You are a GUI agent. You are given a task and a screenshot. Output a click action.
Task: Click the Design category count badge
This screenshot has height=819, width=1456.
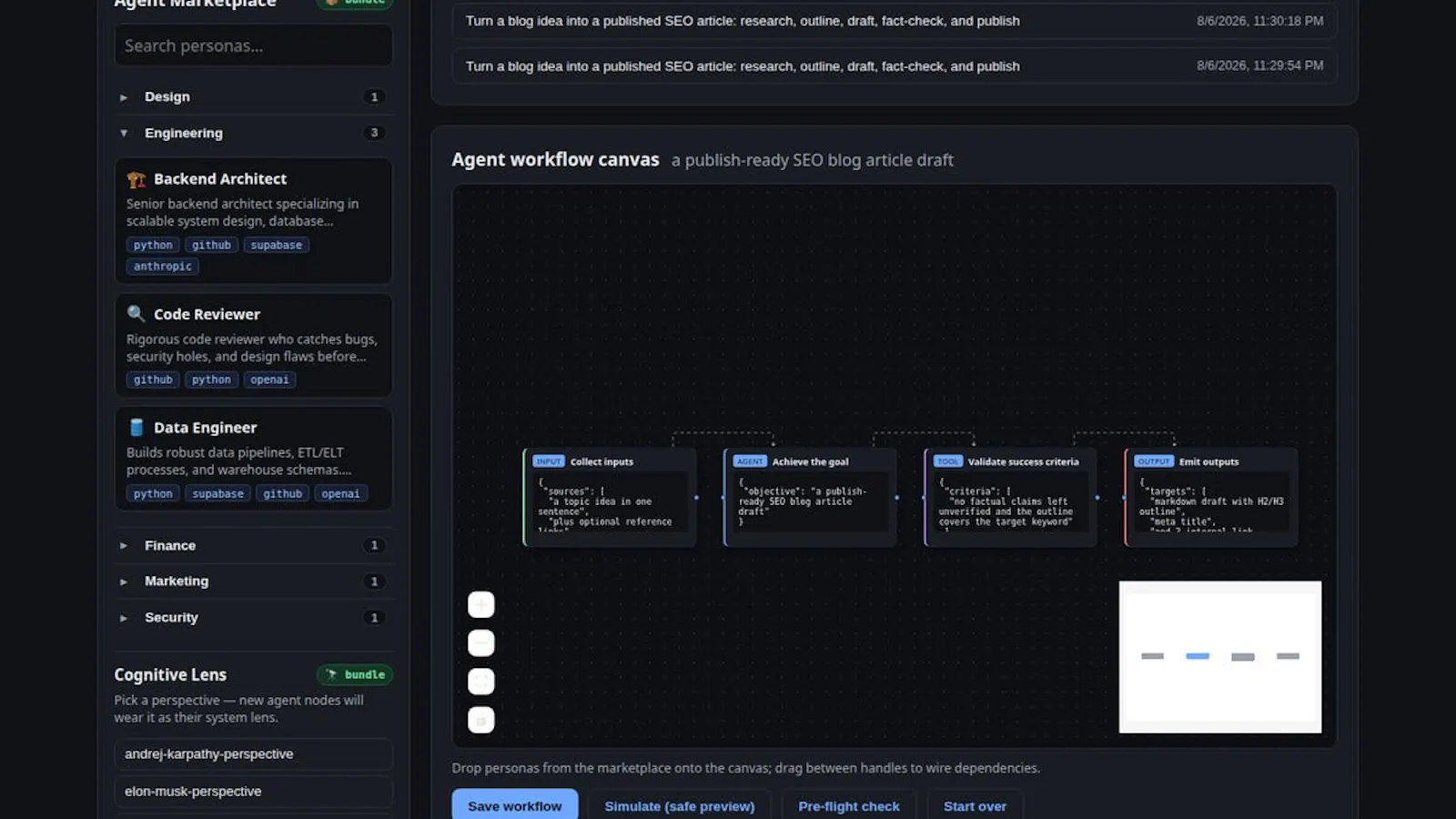point(374,97)
